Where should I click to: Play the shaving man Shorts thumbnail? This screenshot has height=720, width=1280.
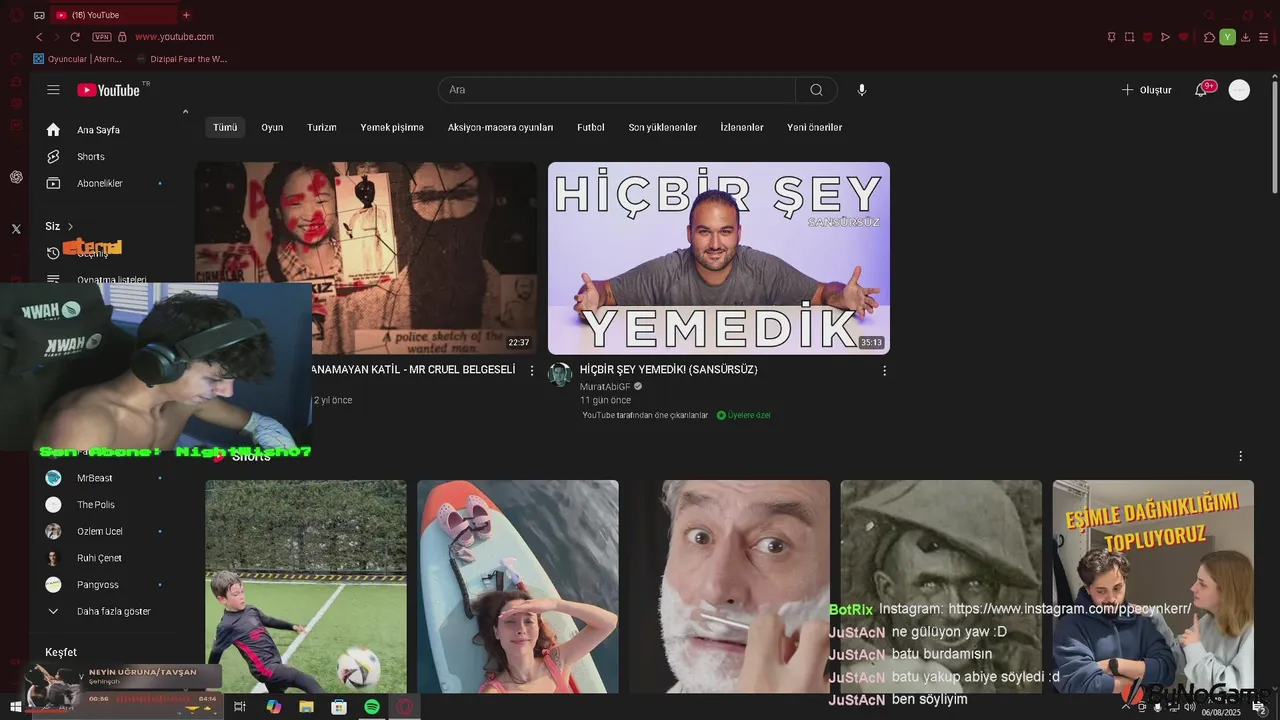click(730, 586)
